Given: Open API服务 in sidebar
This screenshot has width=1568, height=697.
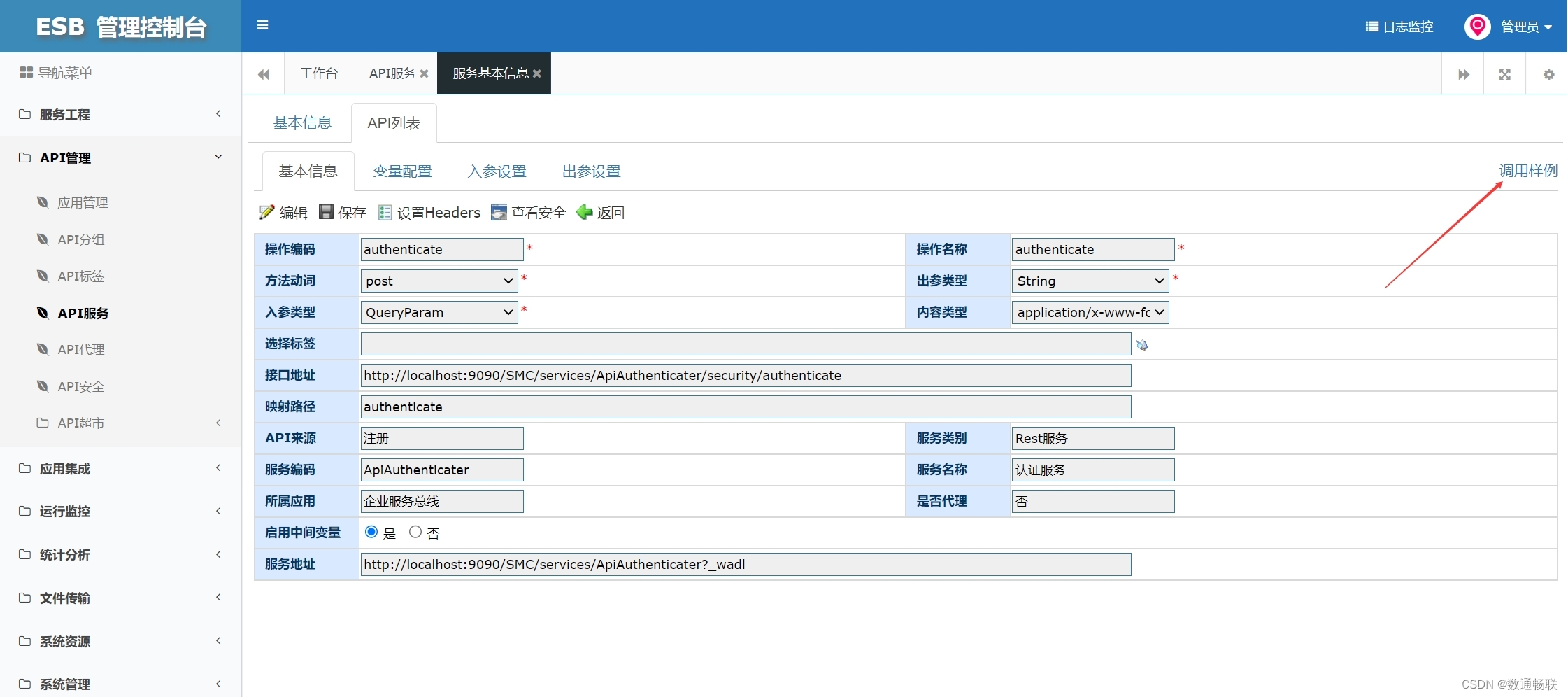Looking at the screenshot, I should click(x=83, y=313).
